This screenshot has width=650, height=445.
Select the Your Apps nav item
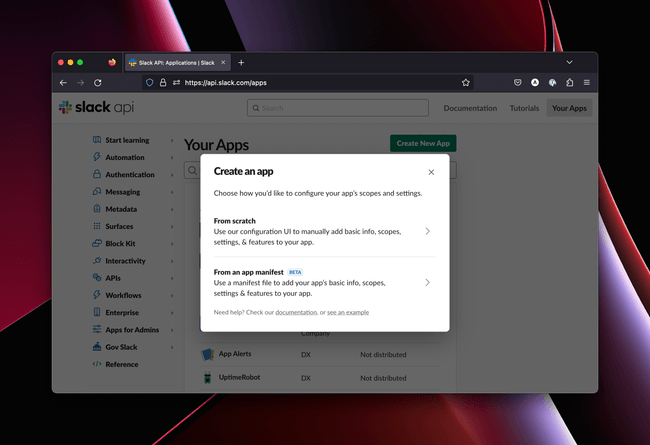[x=569, y=108]
